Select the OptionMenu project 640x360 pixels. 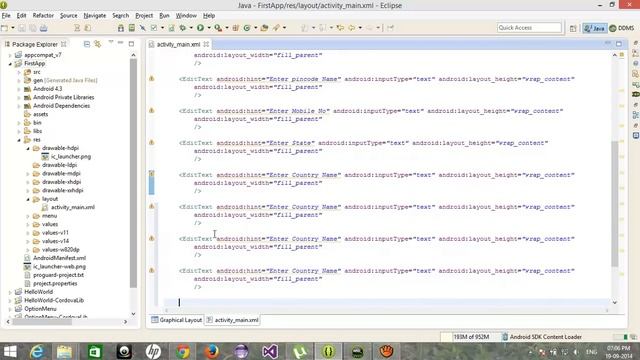tap(36, 309)
